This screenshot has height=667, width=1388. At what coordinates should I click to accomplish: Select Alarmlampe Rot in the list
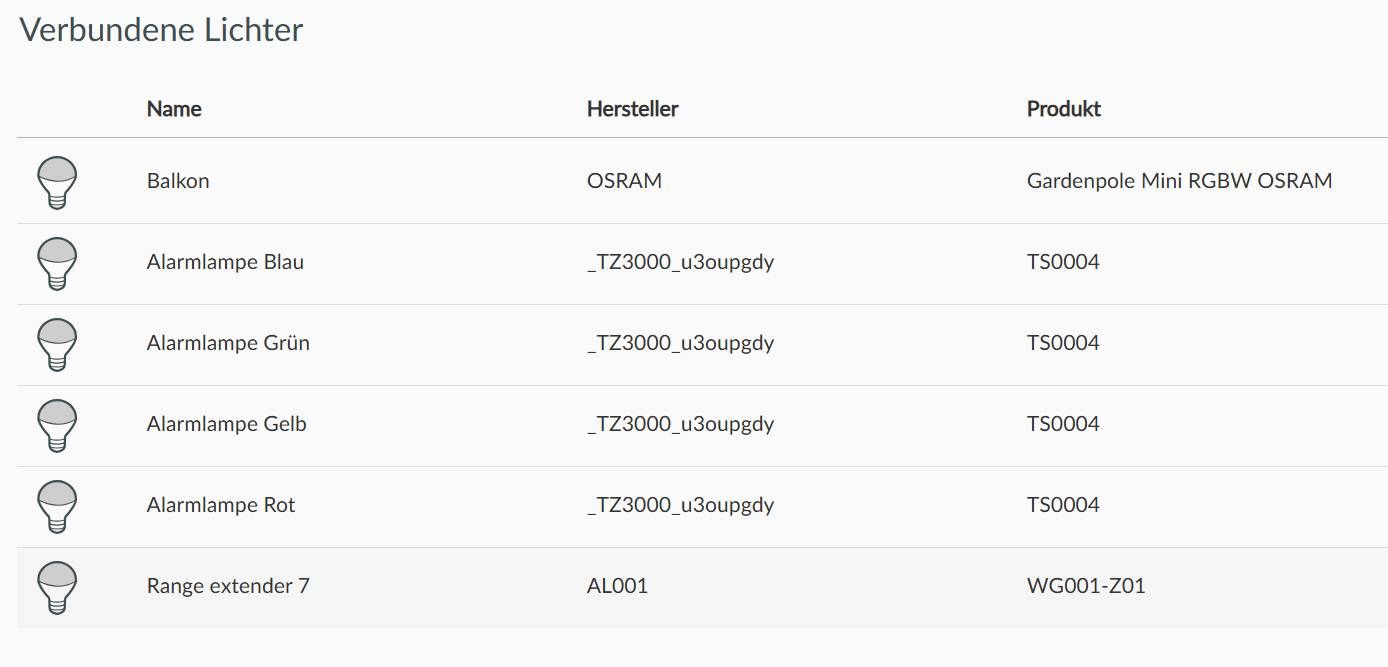coord(221,505)
